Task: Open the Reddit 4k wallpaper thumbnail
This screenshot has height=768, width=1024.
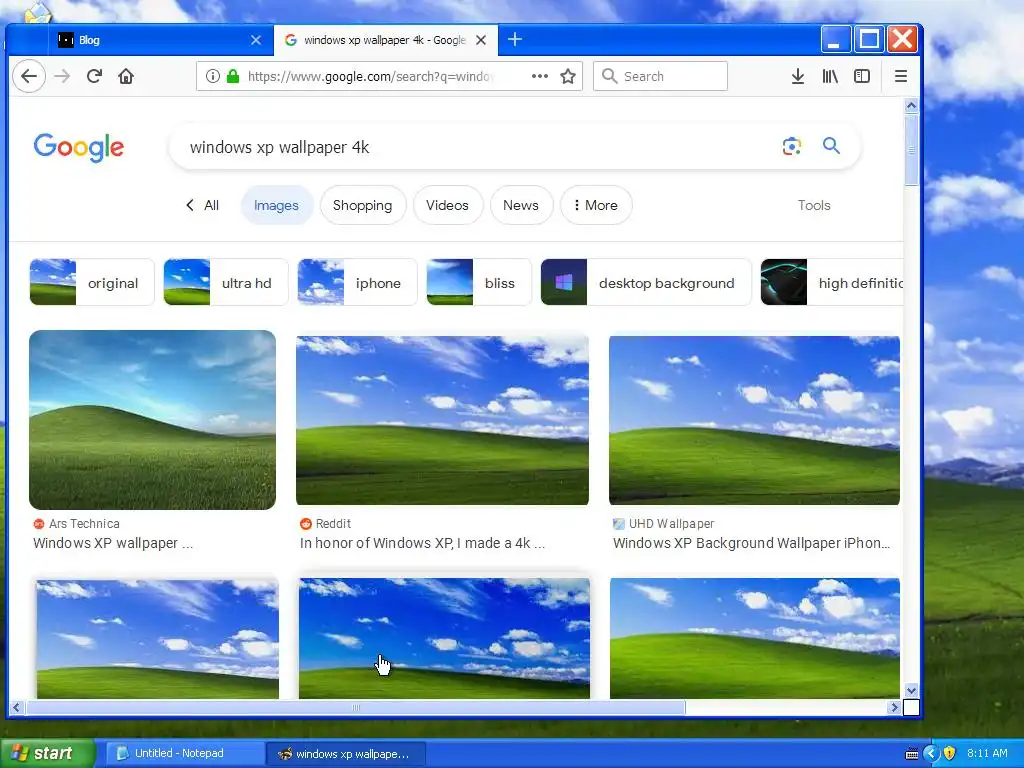Action: [x=442, y=420]
